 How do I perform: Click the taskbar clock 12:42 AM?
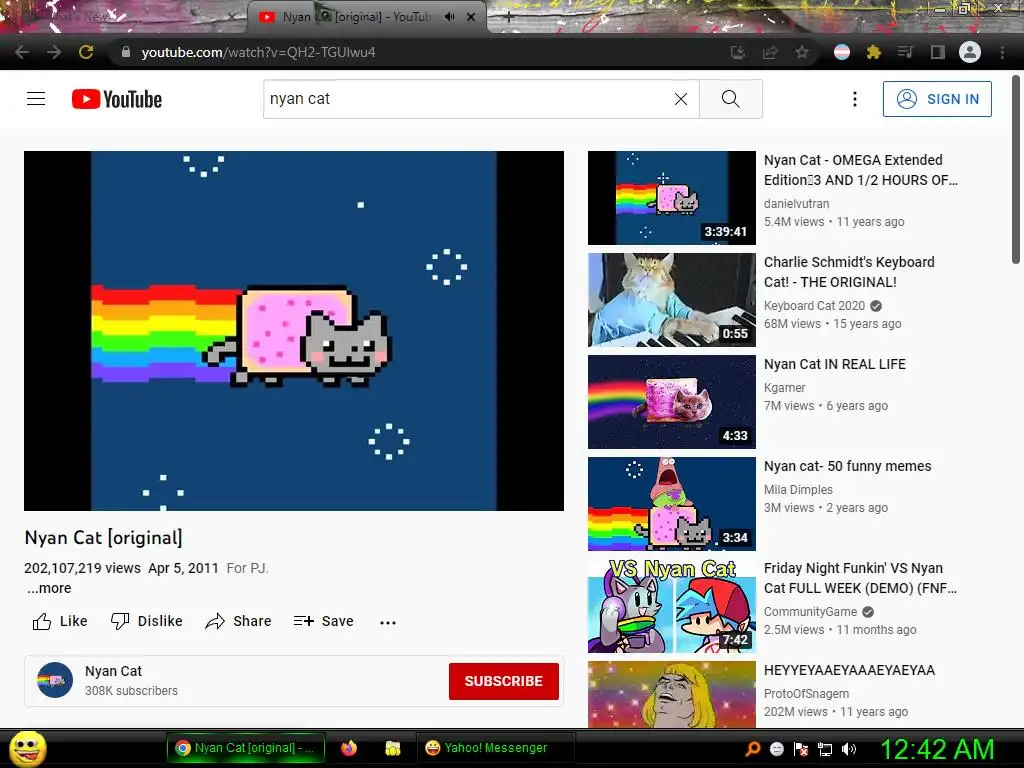[938, 749]
